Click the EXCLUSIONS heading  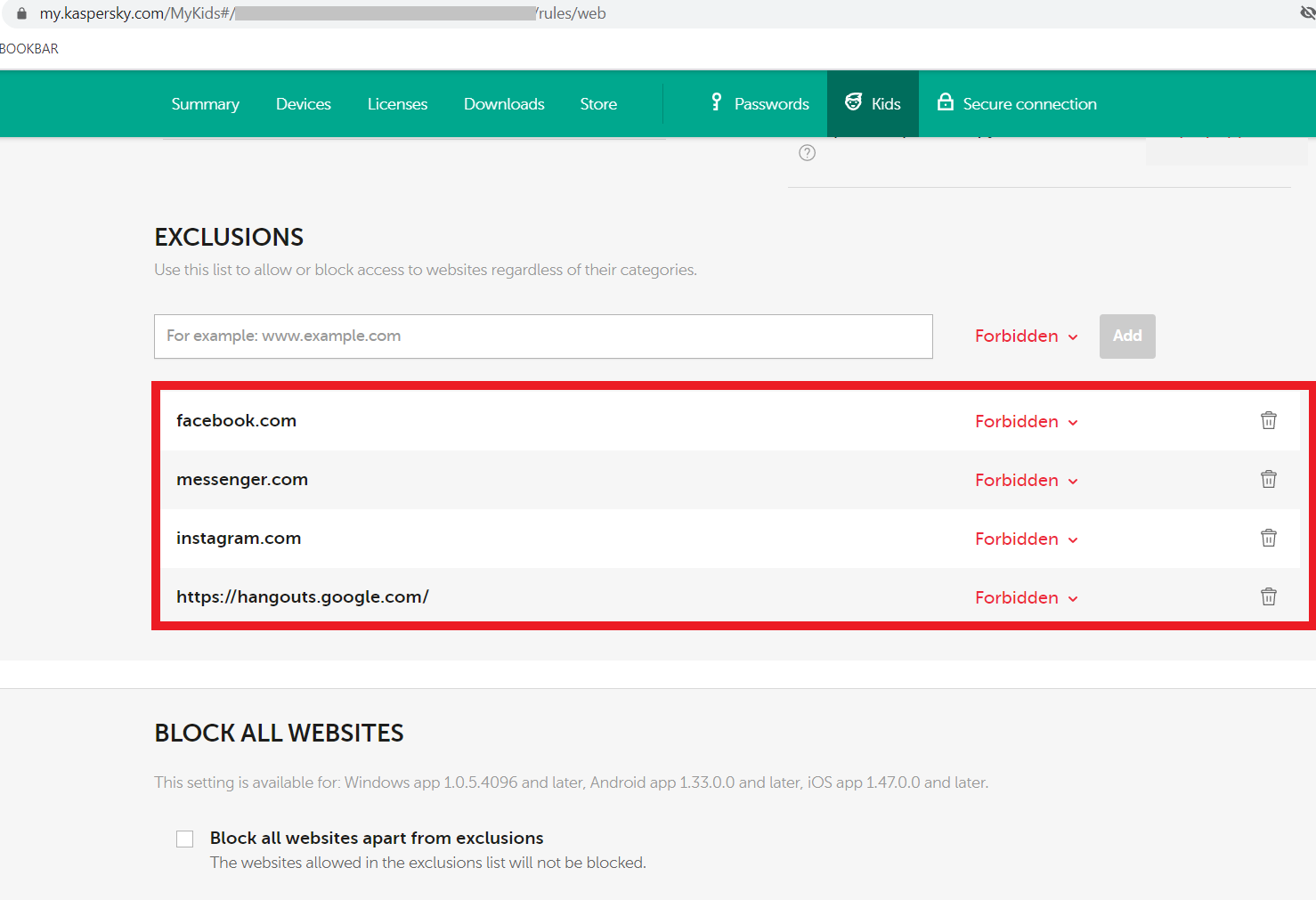coord(229,237)
